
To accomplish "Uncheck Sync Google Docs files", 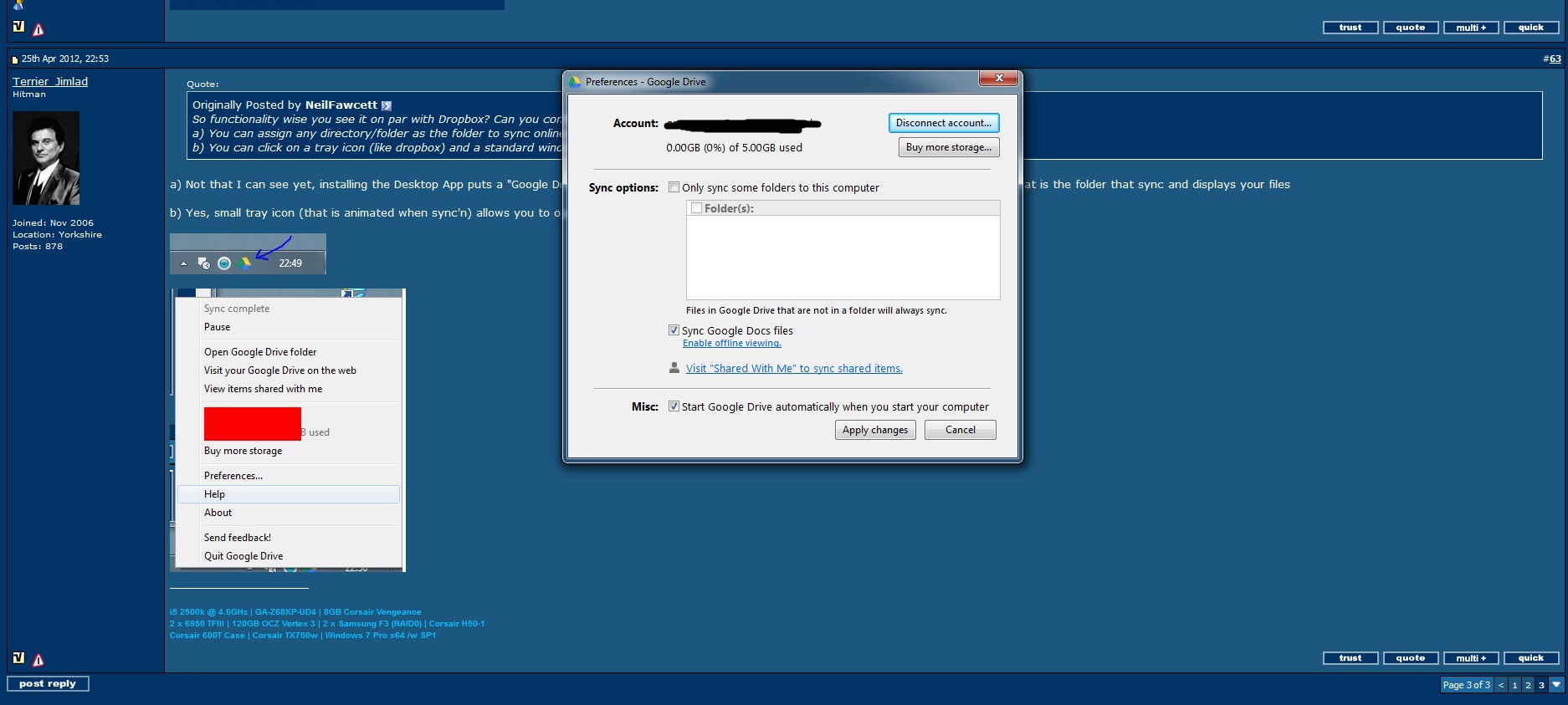I will coord(674,330).
